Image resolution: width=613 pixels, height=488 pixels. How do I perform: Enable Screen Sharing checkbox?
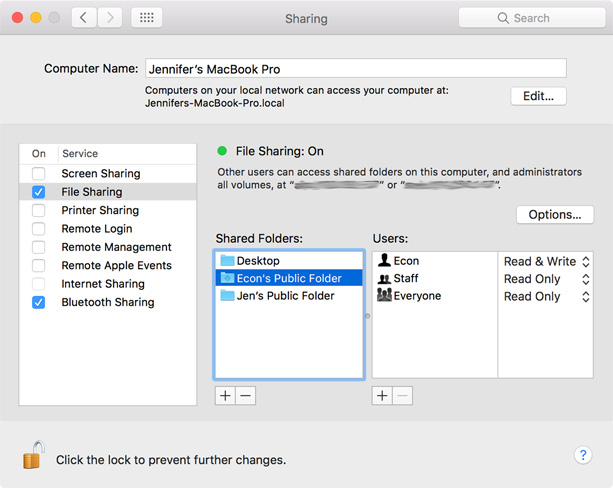(x=38, y=173)
